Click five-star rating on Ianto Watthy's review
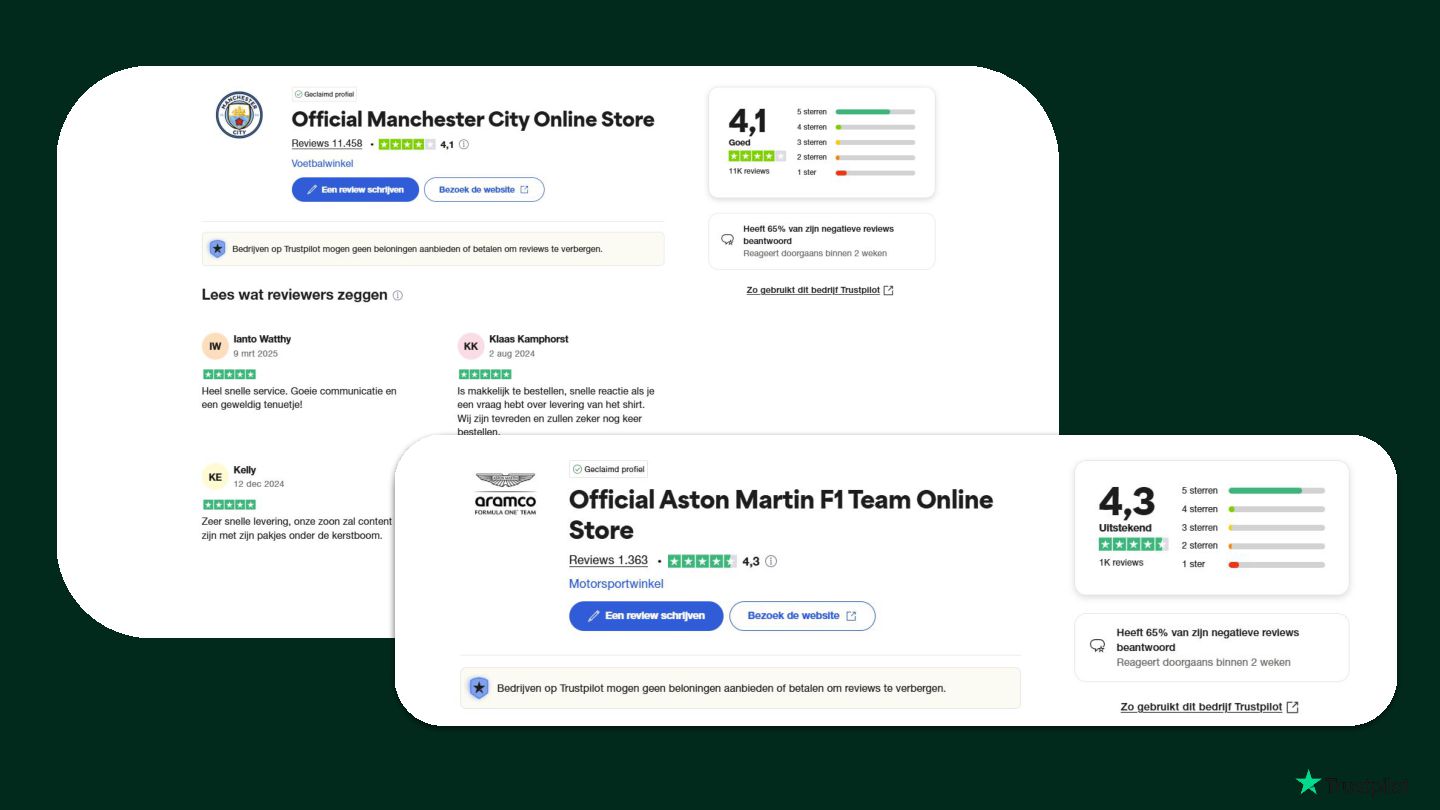 (x=229, y=374)
